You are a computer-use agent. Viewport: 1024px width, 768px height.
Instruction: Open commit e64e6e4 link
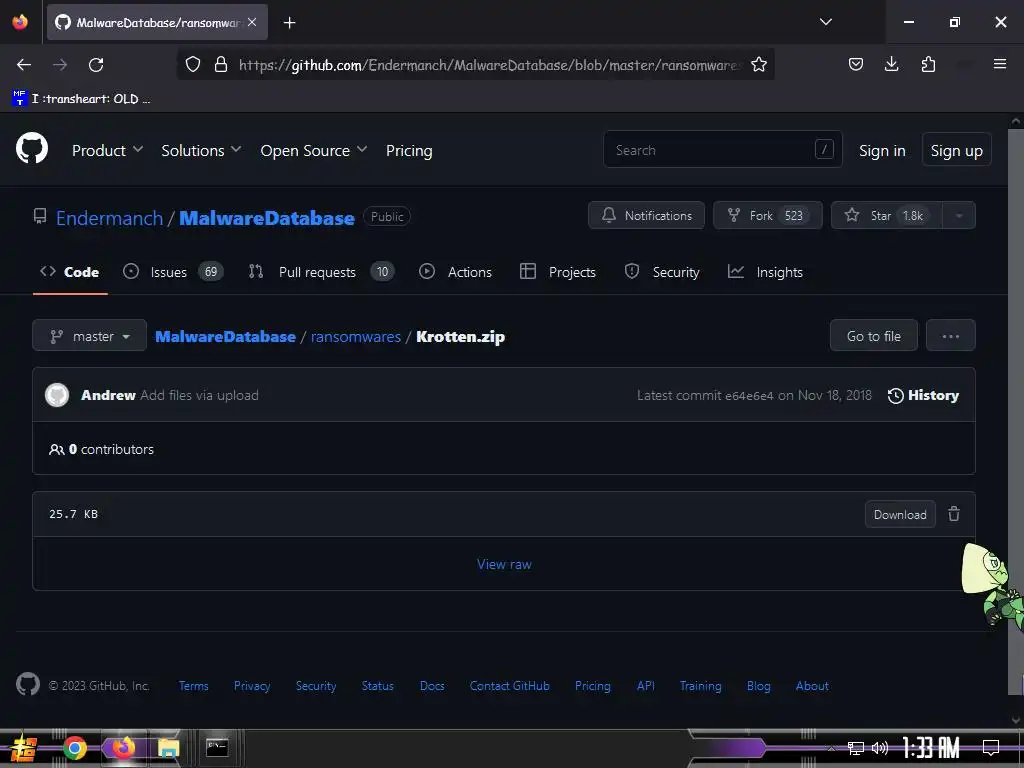tap(750, 395)
